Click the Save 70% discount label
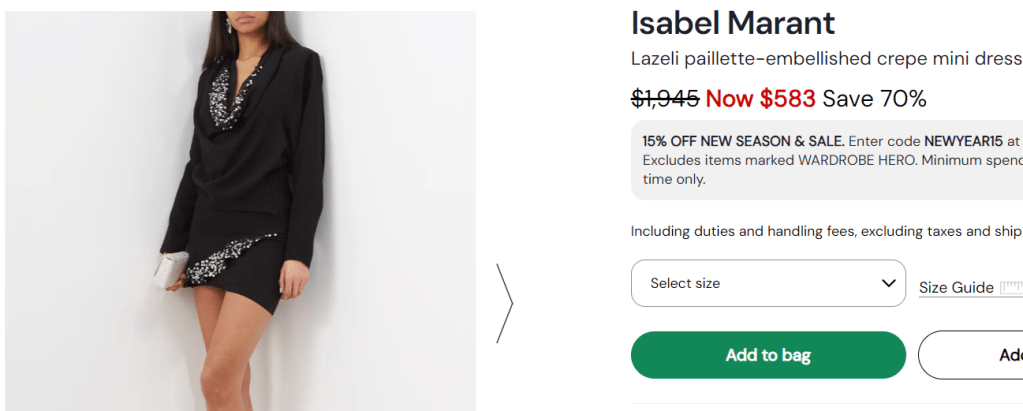Screen dimensions: 1023x411 click(875, 99)
